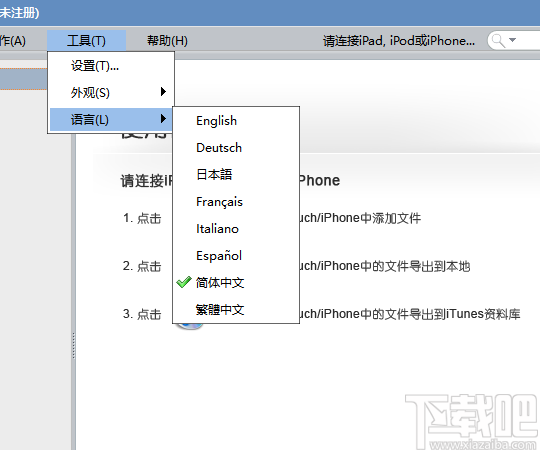Select Français language

coord(236,202)
